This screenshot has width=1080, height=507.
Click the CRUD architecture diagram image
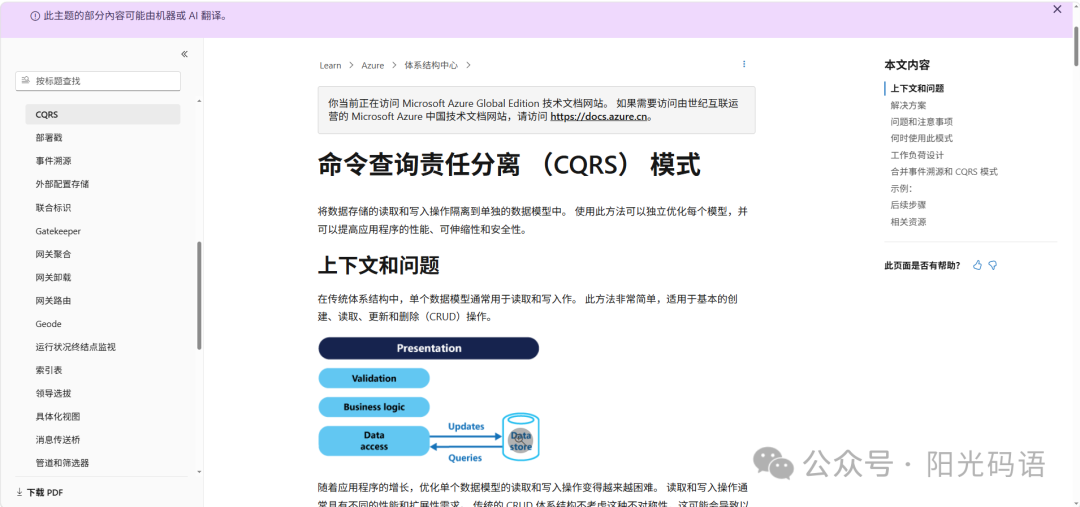coord(428,400)
